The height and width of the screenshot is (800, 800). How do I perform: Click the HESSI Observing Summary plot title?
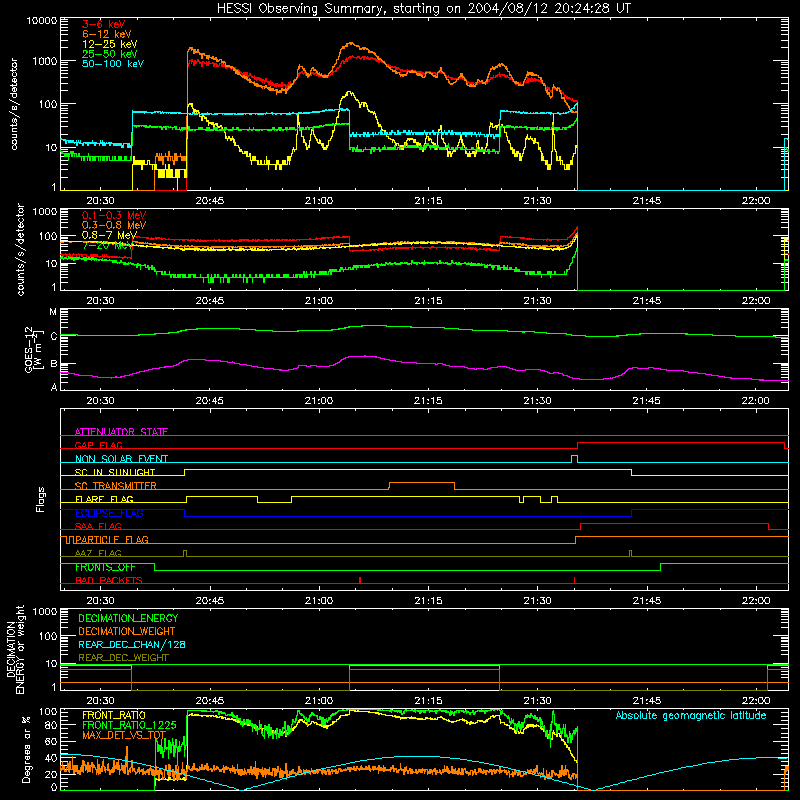pyautogui.click(x=424, y=9)
